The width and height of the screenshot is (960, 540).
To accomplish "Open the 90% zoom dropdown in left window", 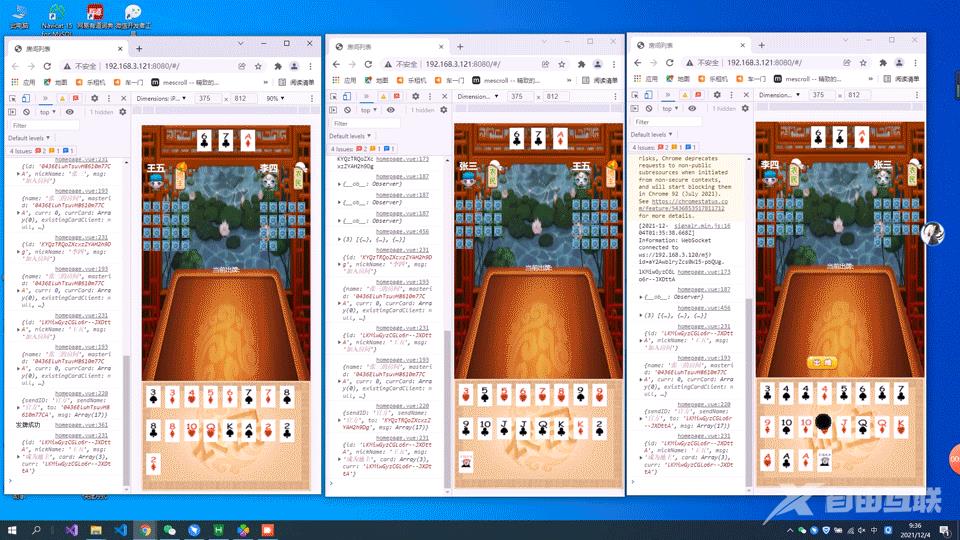I will coord(275,98).
